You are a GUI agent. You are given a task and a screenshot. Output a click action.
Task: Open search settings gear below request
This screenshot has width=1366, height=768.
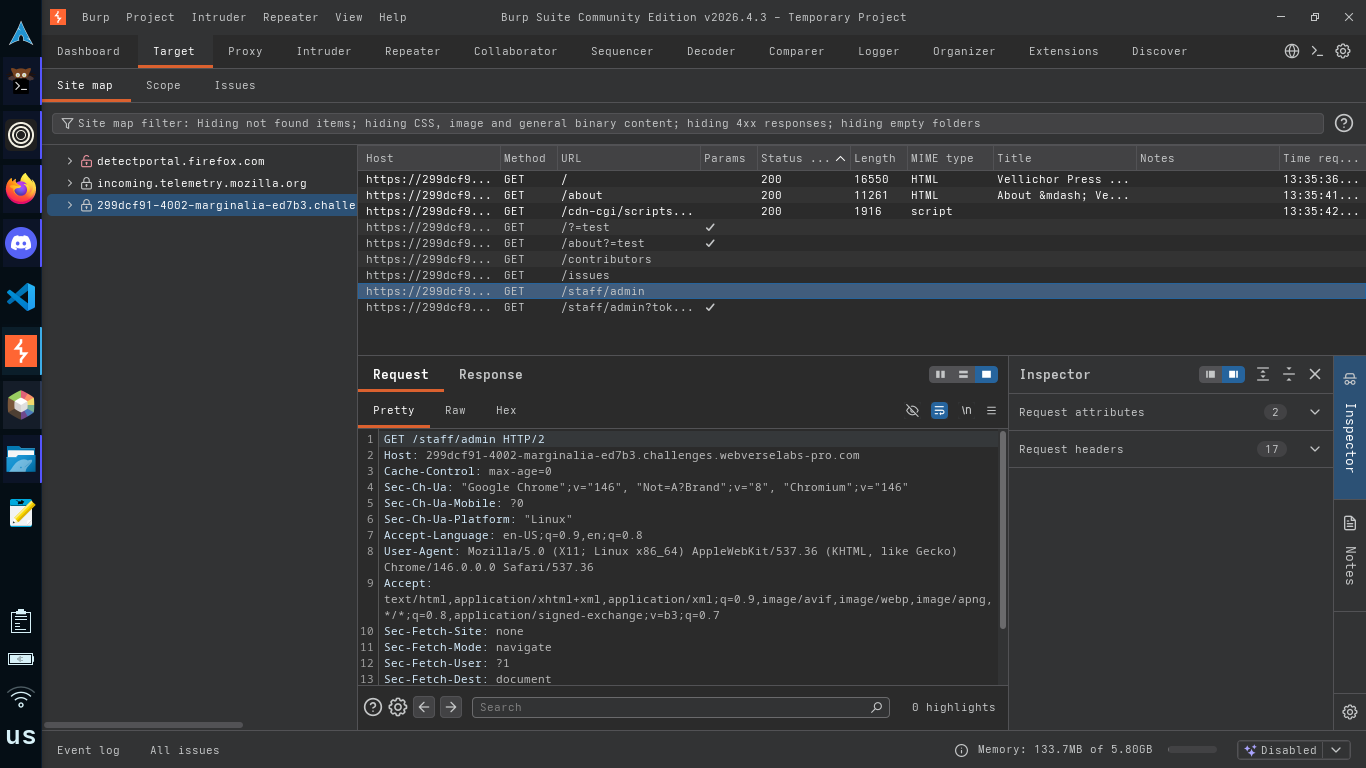(x=398, y=707)
